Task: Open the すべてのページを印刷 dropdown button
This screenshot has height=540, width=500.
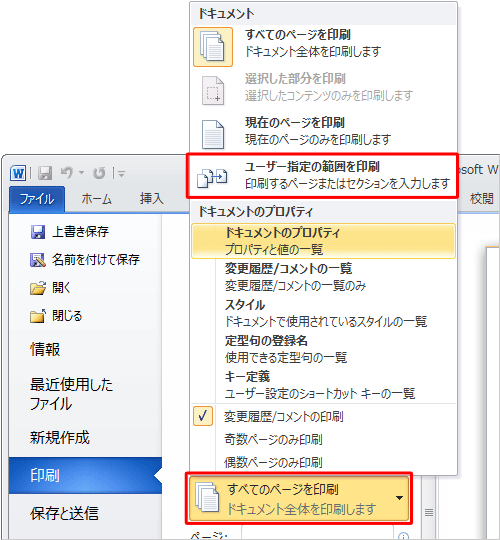Action: coord(299,498)
